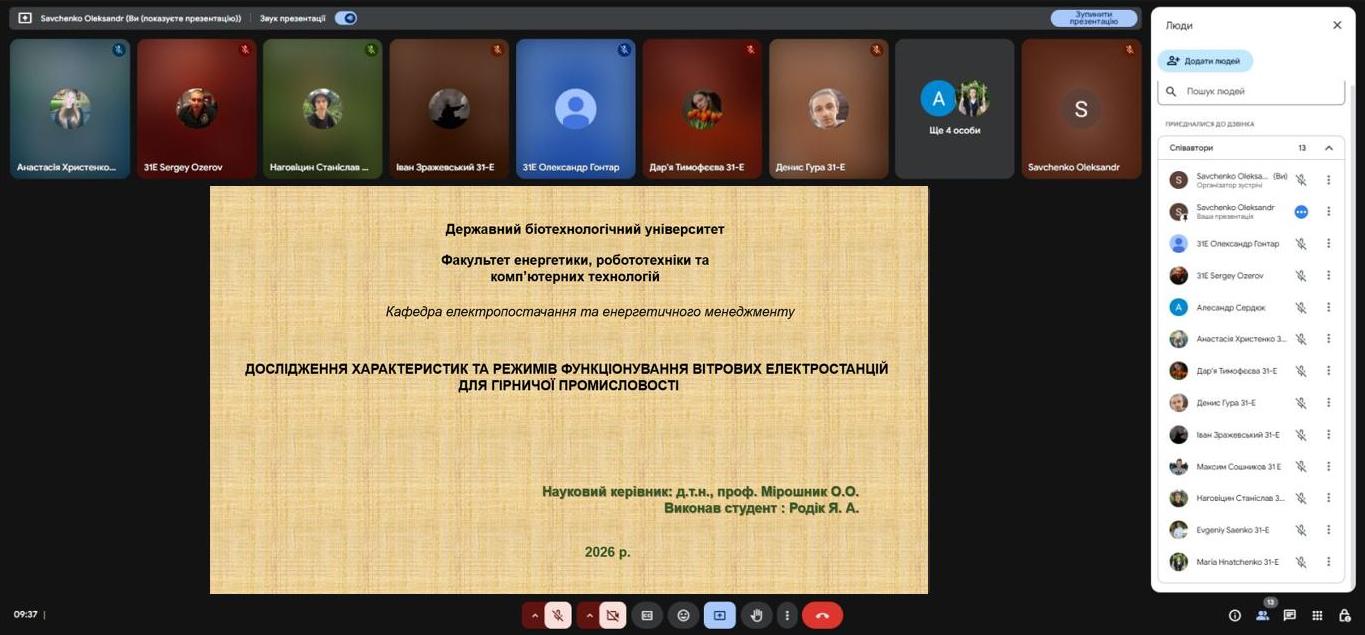Viewport: 1365px width, 635px height.
Task: Turn on camera in the bottom toolbar
Action: (612, 616)
